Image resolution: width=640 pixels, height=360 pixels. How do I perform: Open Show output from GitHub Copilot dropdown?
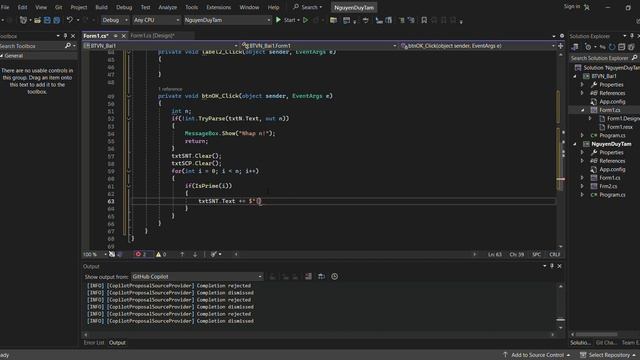click(197, 276)
